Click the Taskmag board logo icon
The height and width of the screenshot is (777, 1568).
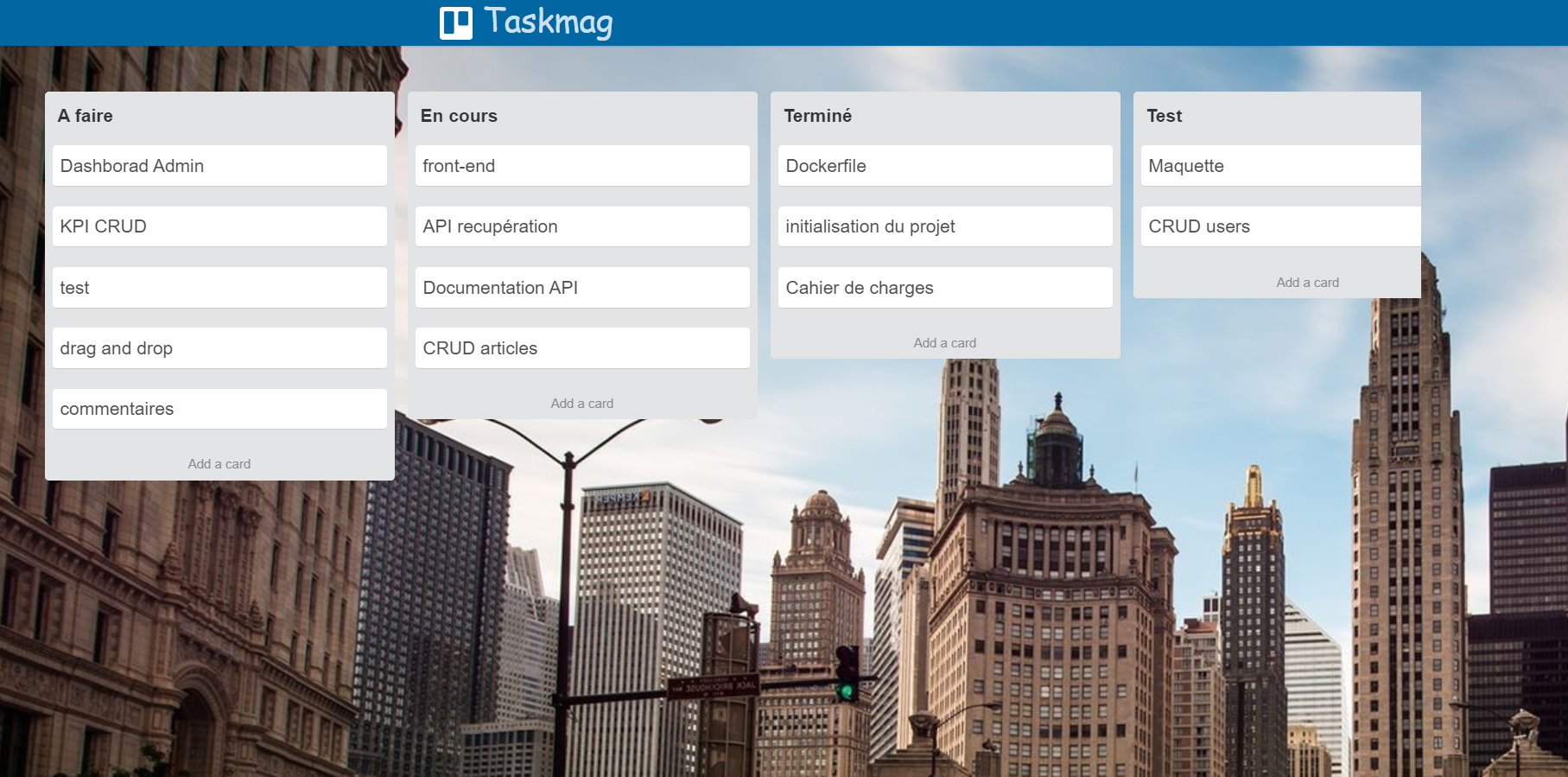click(x=455, y=23)
